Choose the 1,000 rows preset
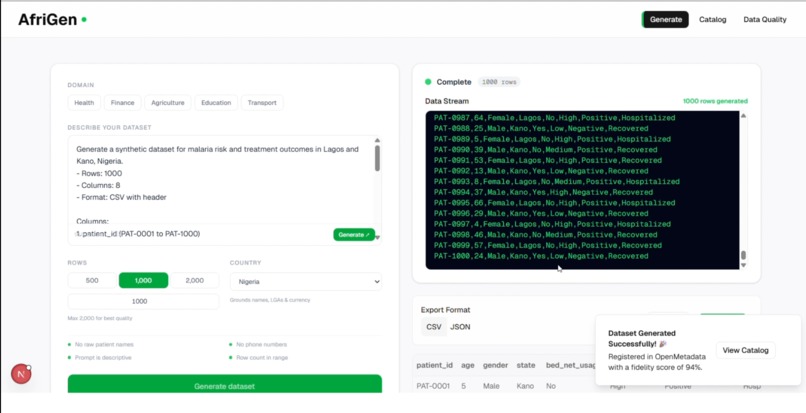806x413 pixels. click(x=143, y=280)
